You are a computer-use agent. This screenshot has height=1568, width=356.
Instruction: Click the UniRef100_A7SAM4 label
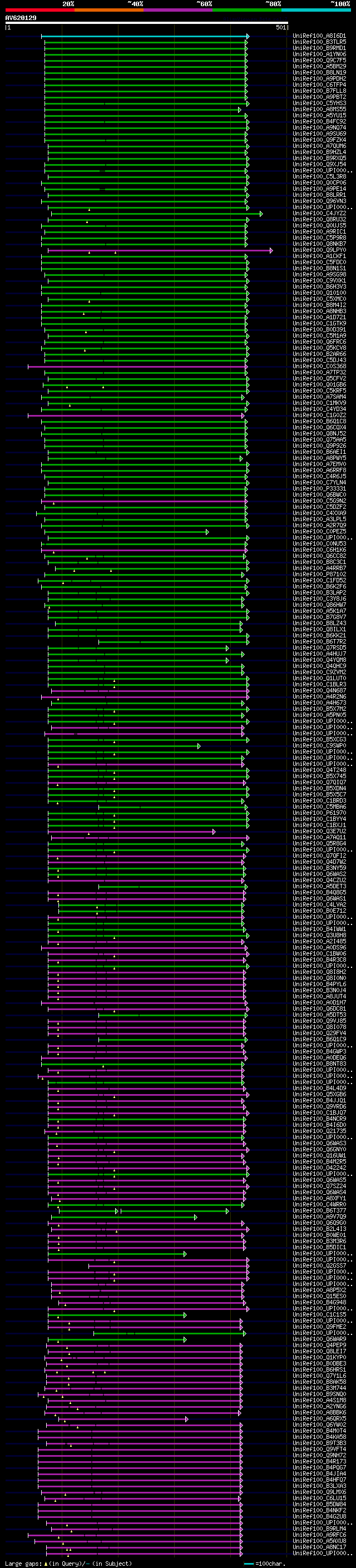[319, 397]
